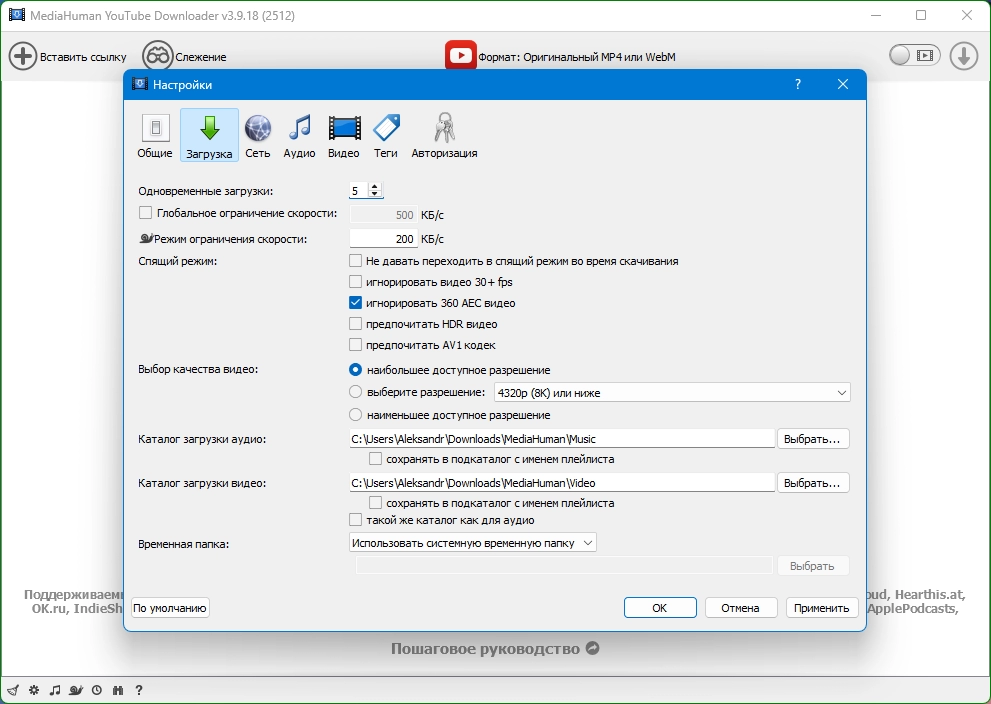Click the clock icon in status bar
This screenshot has height=704, width=991.
tap(97, 690)
